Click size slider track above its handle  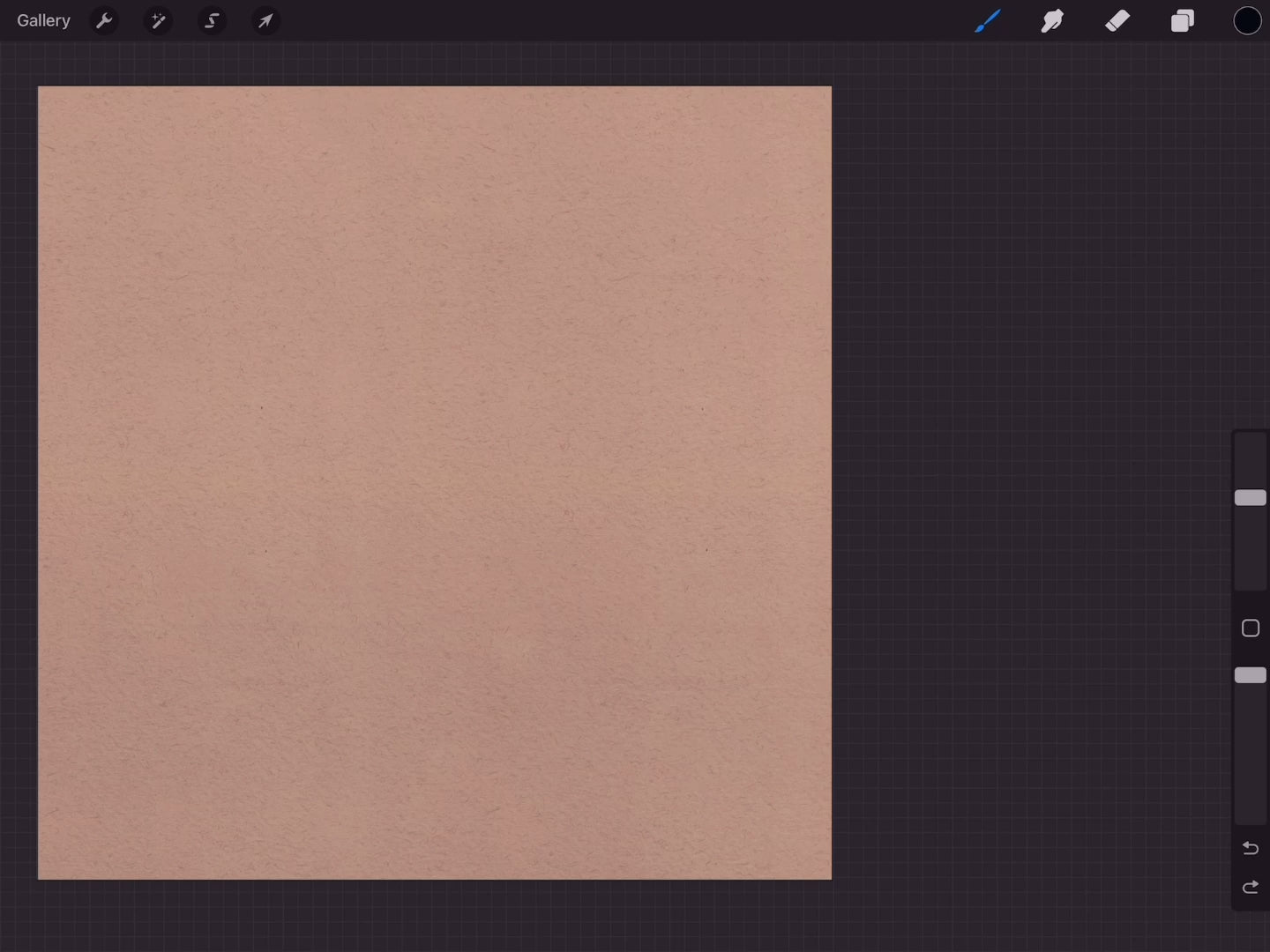point(1250,458)
